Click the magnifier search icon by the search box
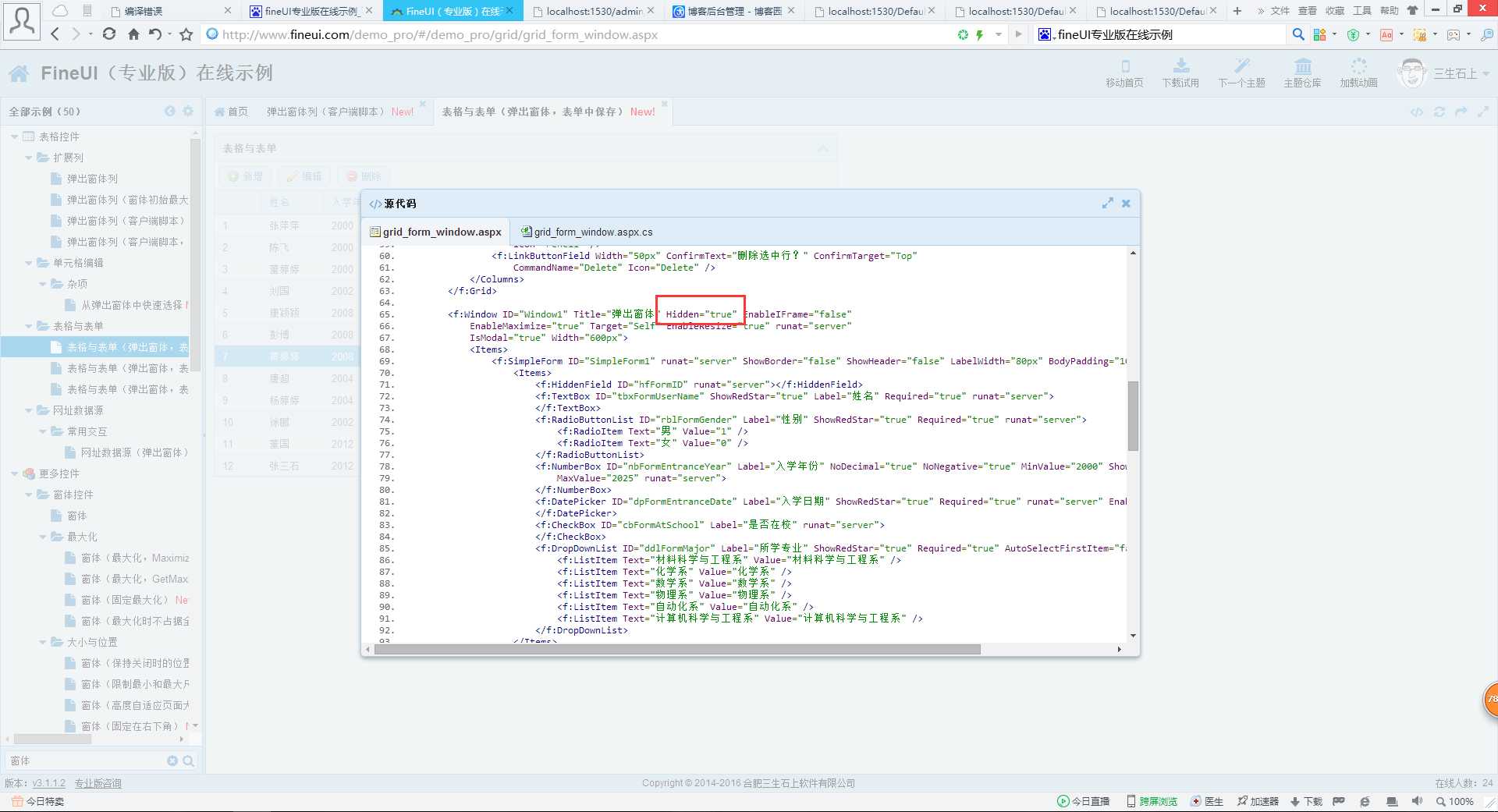 pyautogui.click(x=1298, y=34)
